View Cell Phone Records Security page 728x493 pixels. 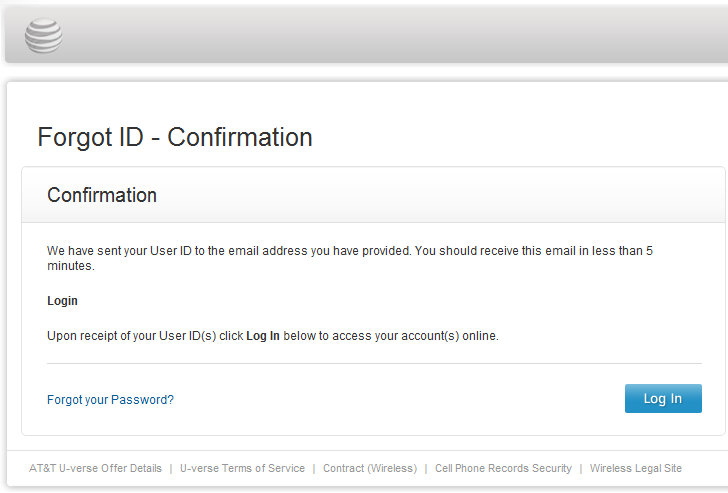pos(503,468)
